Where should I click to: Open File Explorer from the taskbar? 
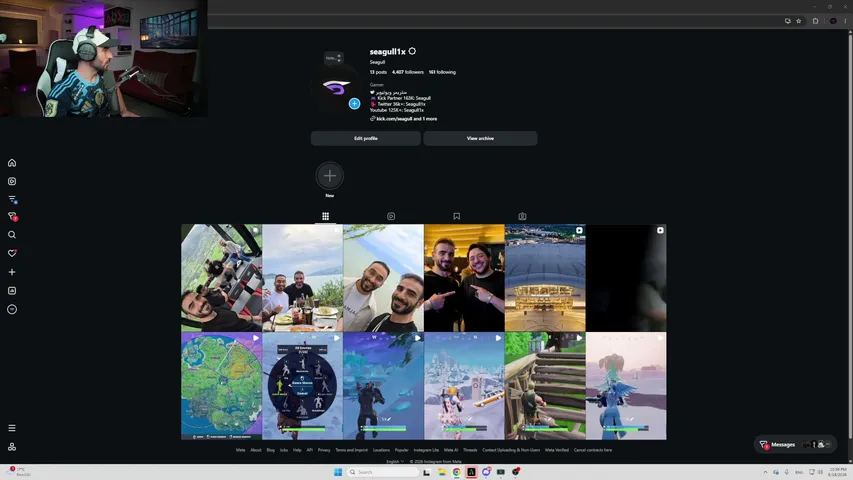click(442, 472)
